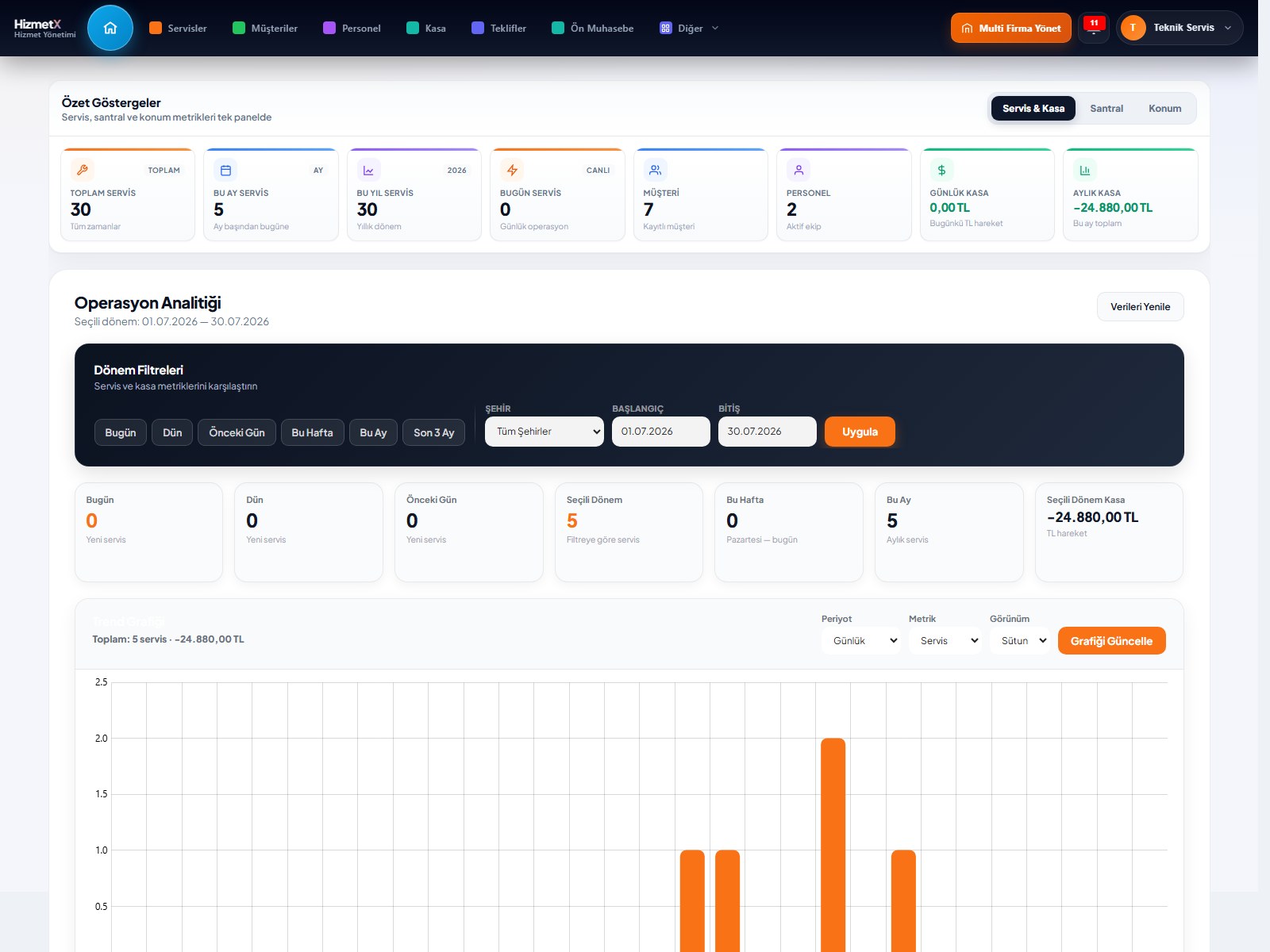Image resolution: width=1270 pixels, height=952 pixels.
Task: Go to the home dashboard icon
Action: (x=110, y=28)
